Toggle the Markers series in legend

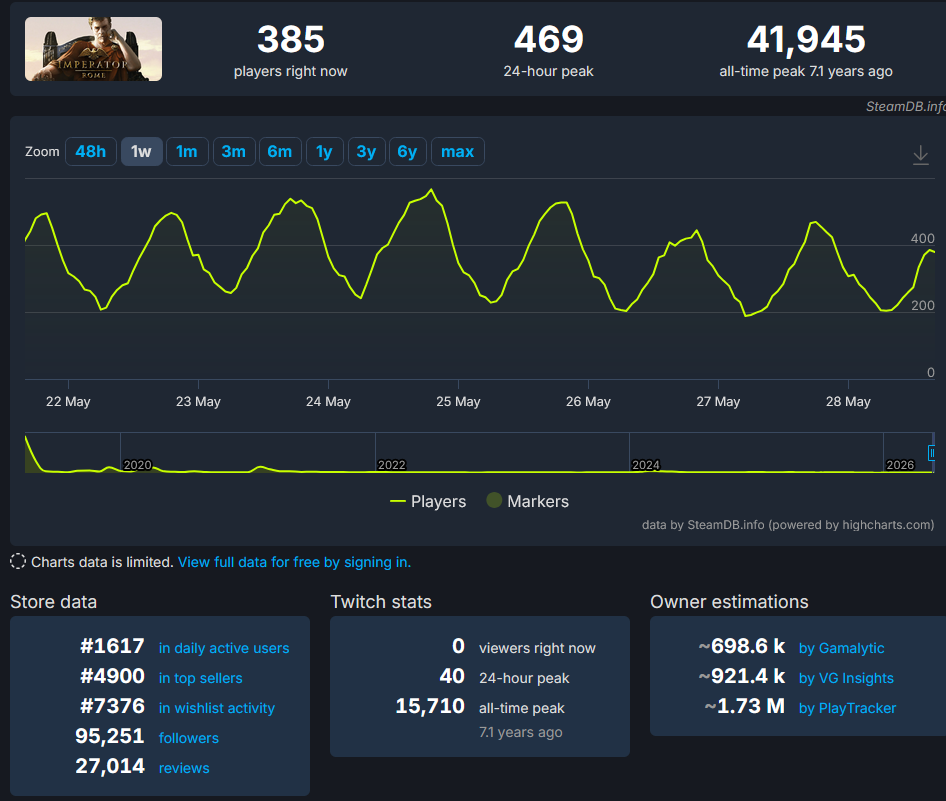528,501
